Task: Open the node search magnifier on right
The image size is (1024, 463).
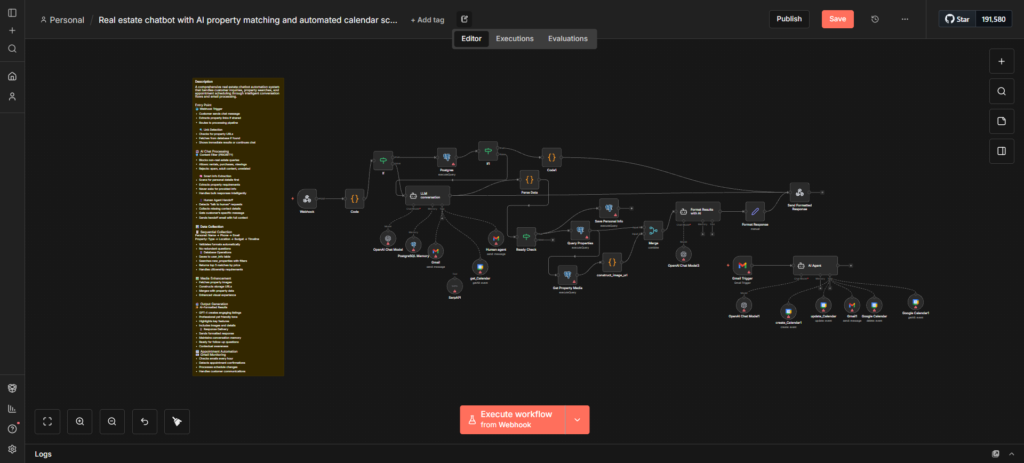Action: (x=1001, y=91)
